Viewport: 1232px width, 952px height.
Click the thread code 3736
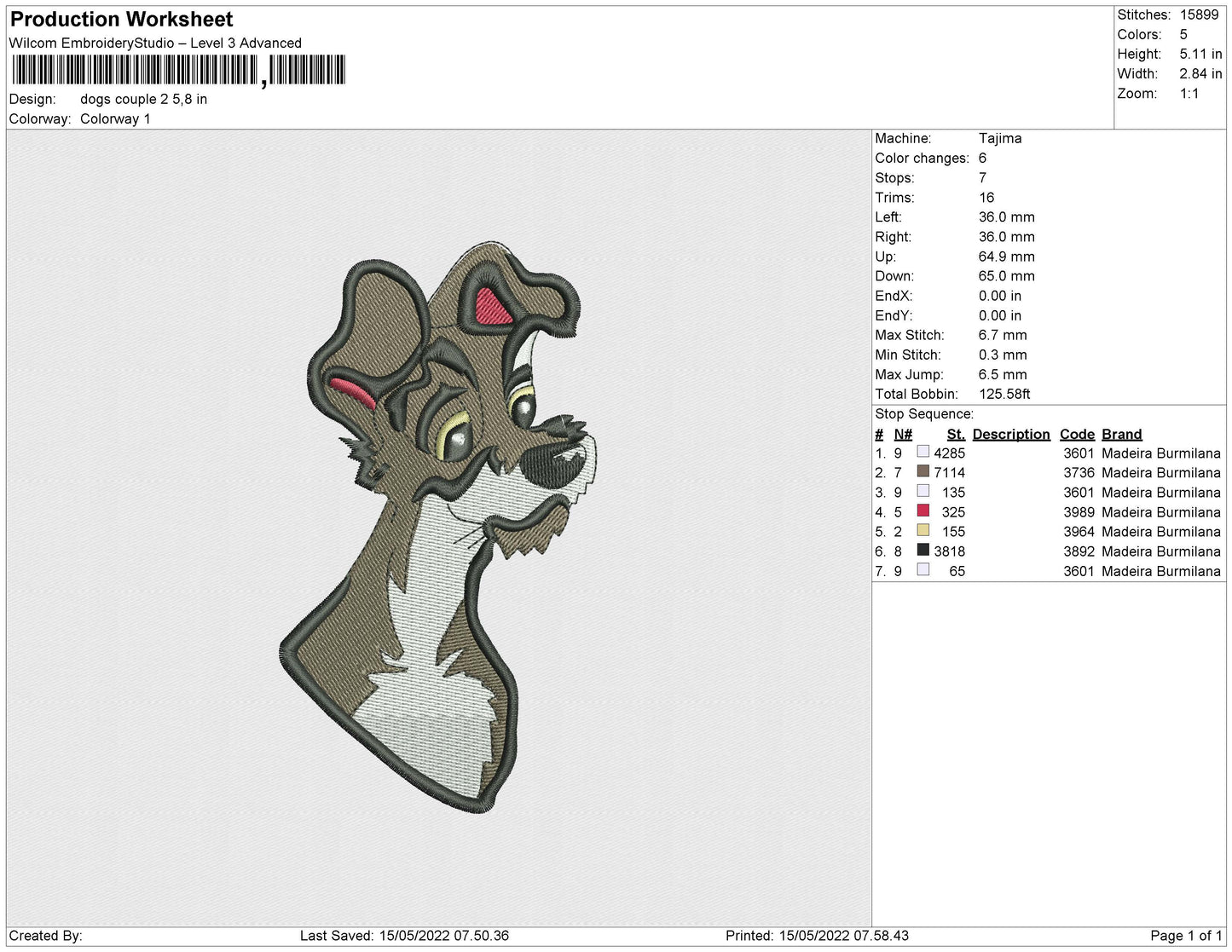coord(1079,472)
